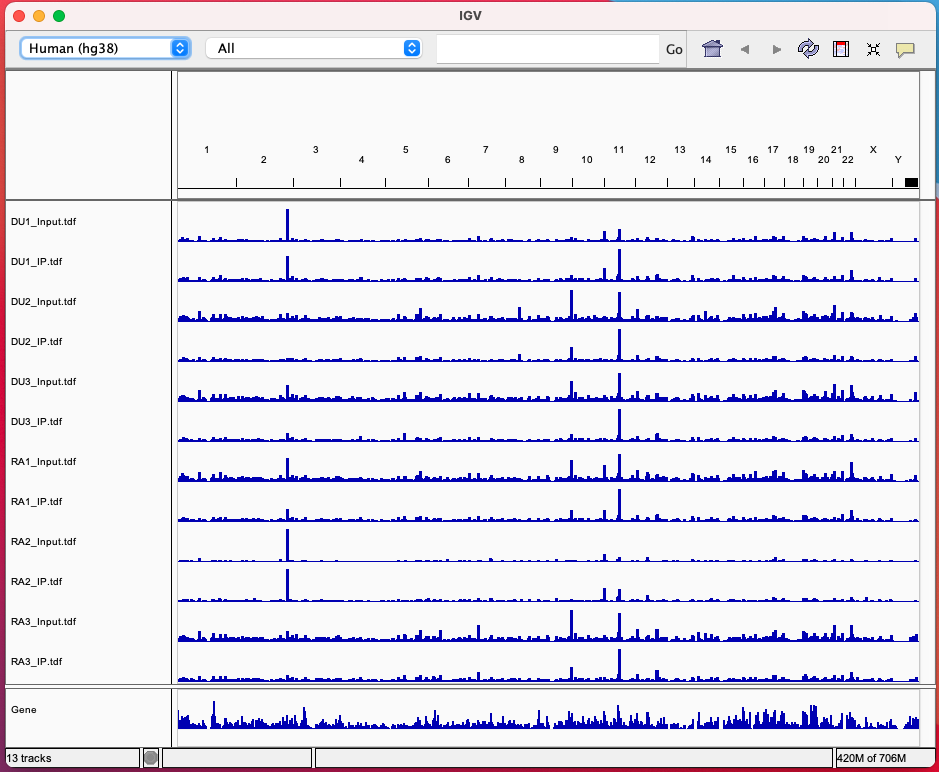Define a region of interest
939x772 pixels.
click(x=841, y=49)
